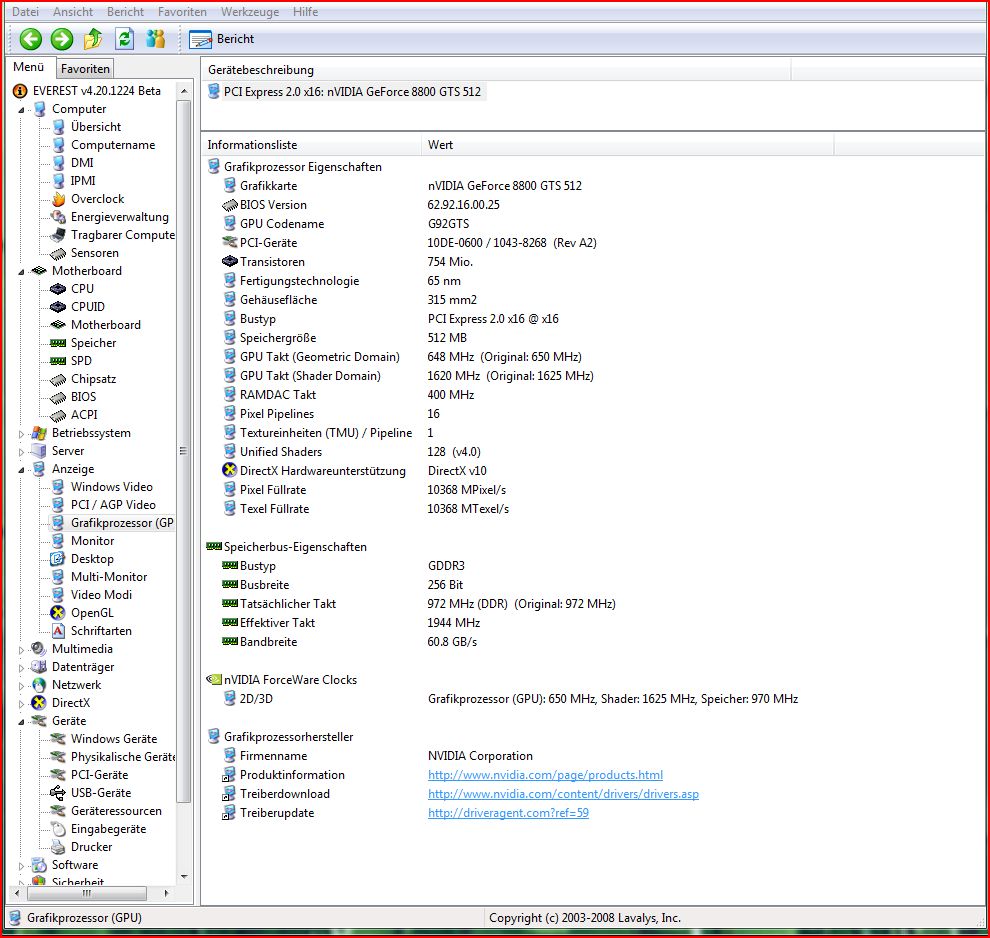This screenshot has width=990, height=938.
Task: Click the Speicherbus-Eigenschaften memory icon
Action: pos(214,547)
